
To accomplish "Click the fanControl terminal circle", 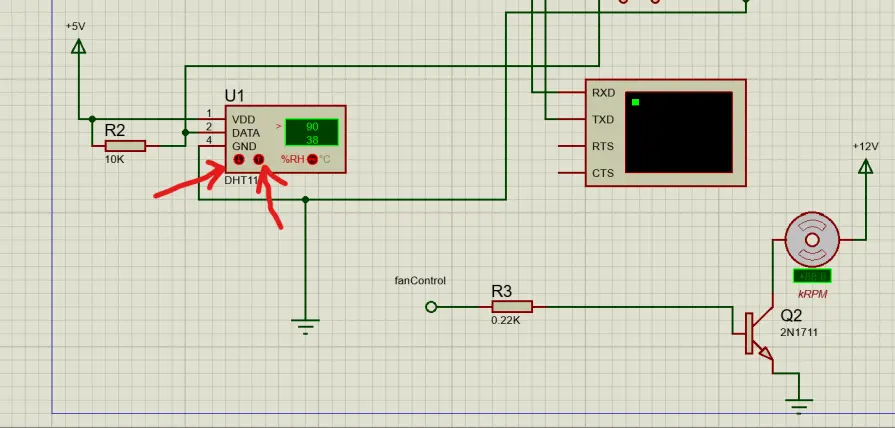I will click(431, 307).
